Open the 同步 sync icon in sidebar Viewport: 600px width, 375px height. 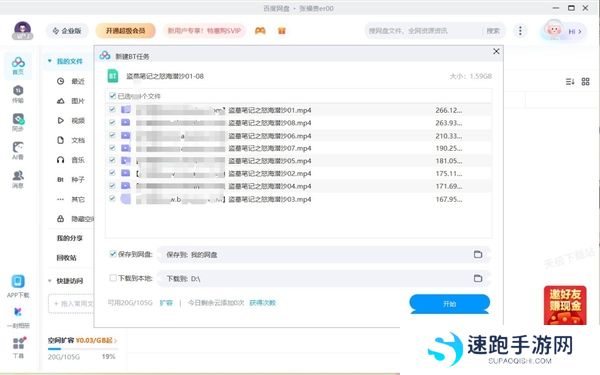[18, 122]
